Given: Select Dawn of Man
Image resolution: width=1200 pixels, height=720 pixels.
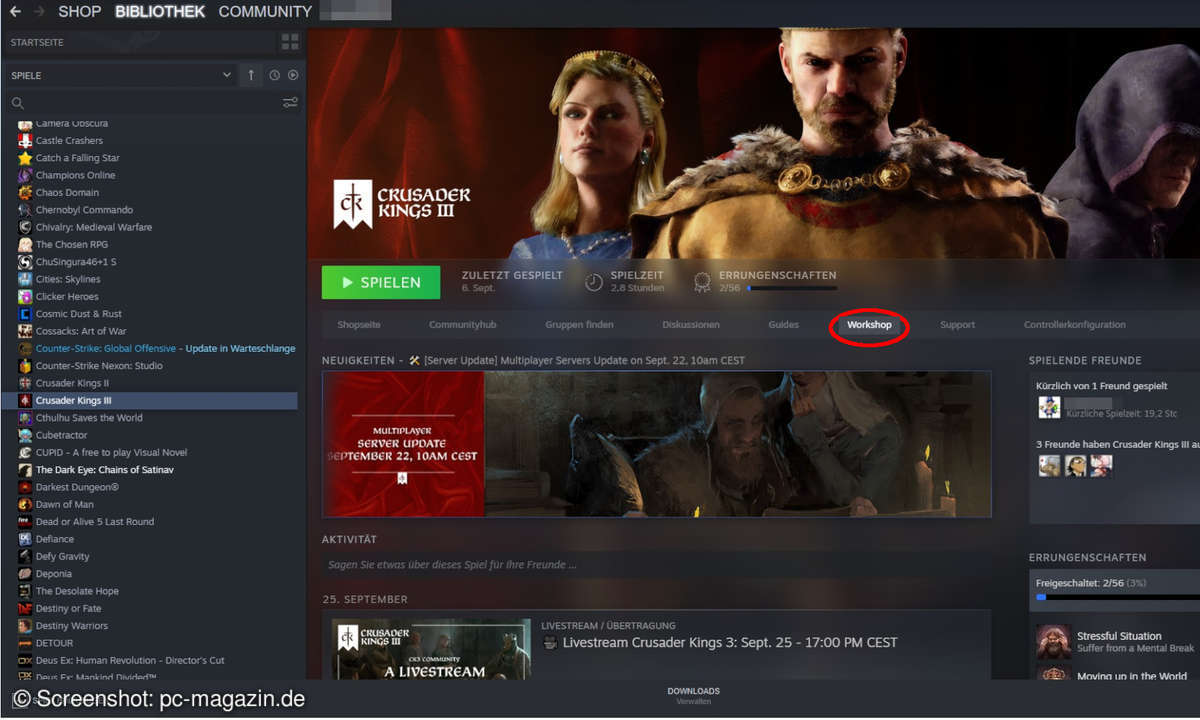Looking at the screenshot, I should [65, 504].
